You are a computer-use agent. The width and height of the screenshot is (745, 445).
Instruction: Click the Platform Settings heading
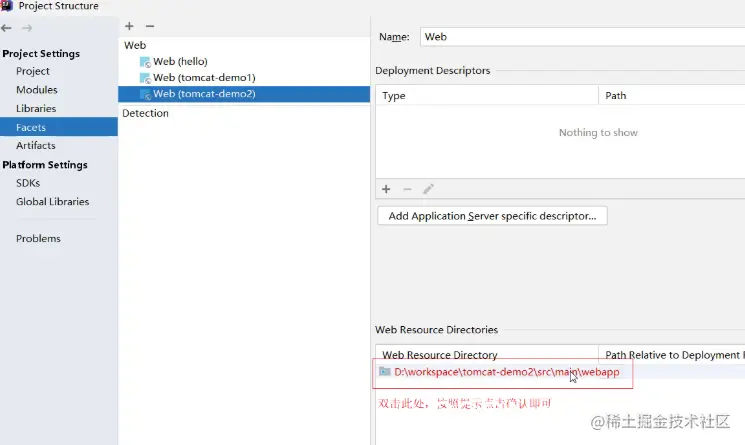point(45,165)
